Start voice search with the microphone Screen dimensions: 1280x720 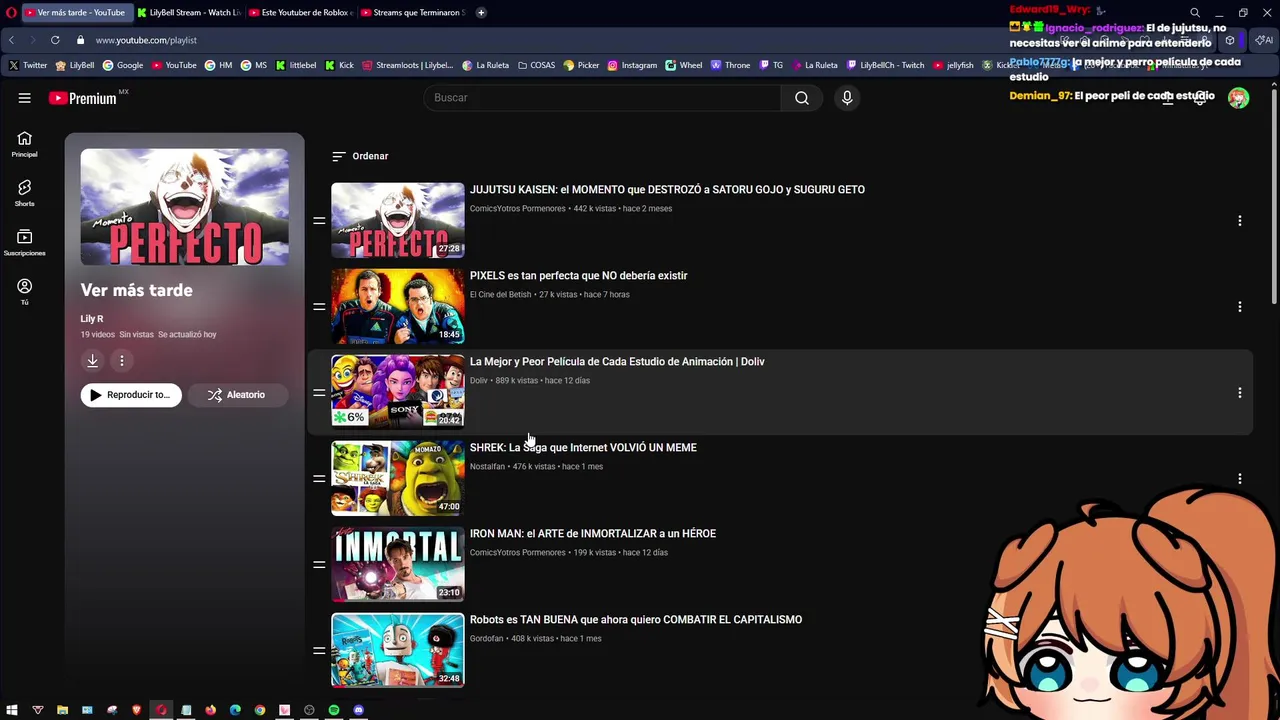tap(847, 98)
